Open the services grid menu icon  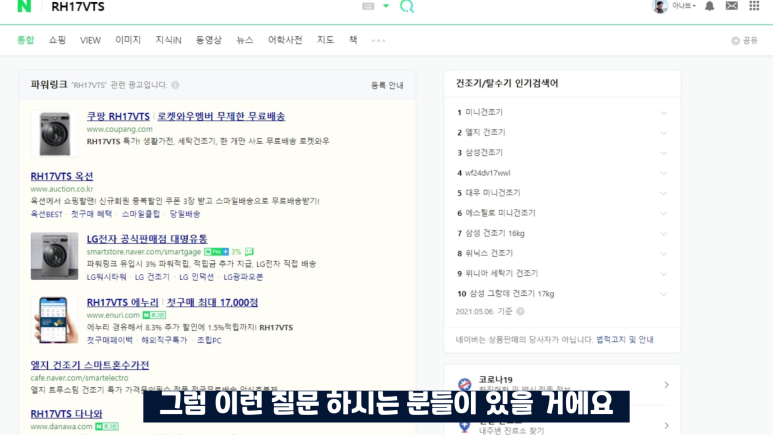(x=754, y=6)
